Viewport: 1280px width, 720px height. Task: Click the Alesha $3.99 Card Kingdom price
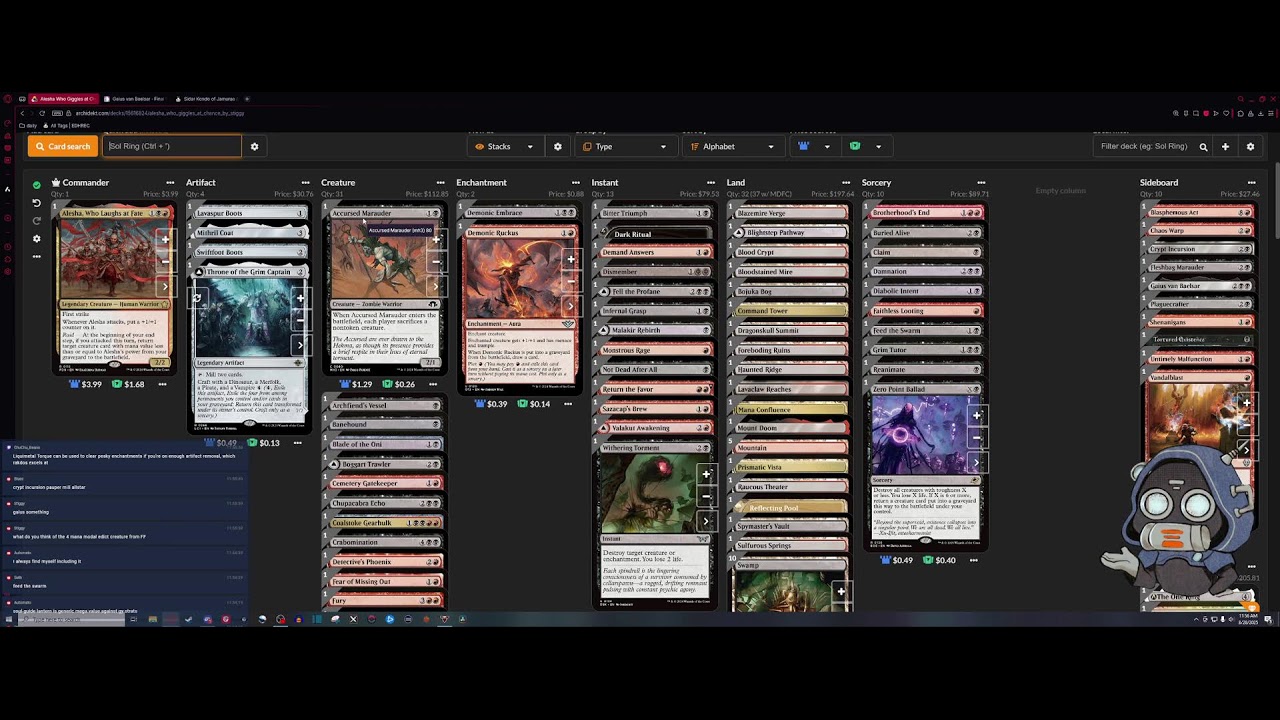coord(85,384)
